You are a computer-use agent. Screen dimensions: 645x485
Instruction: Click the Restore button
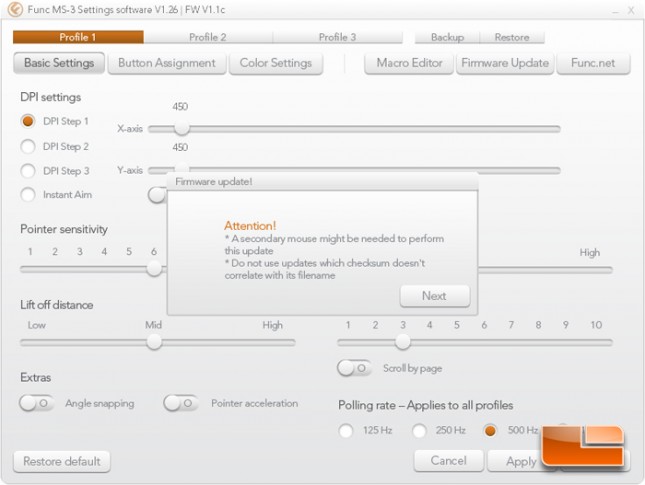click(x=512, y=37)
